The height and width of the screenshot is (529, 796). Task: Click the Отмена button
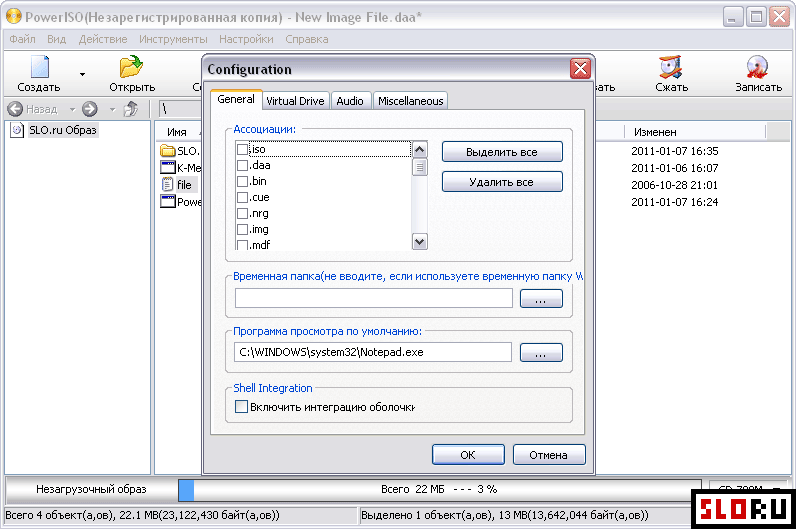549,454
